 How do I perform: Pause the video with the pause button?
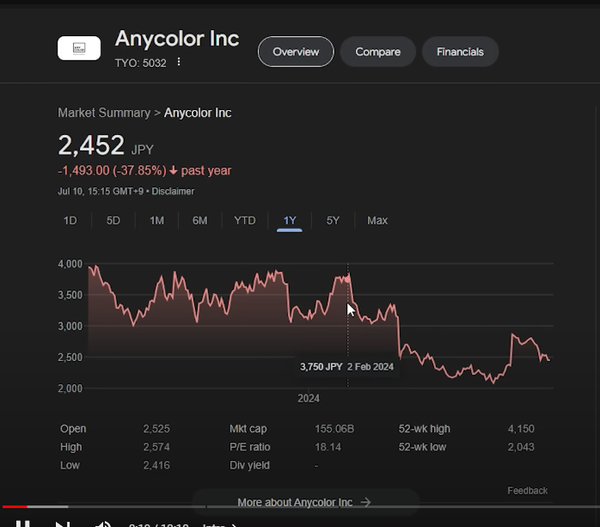(23, 524)
